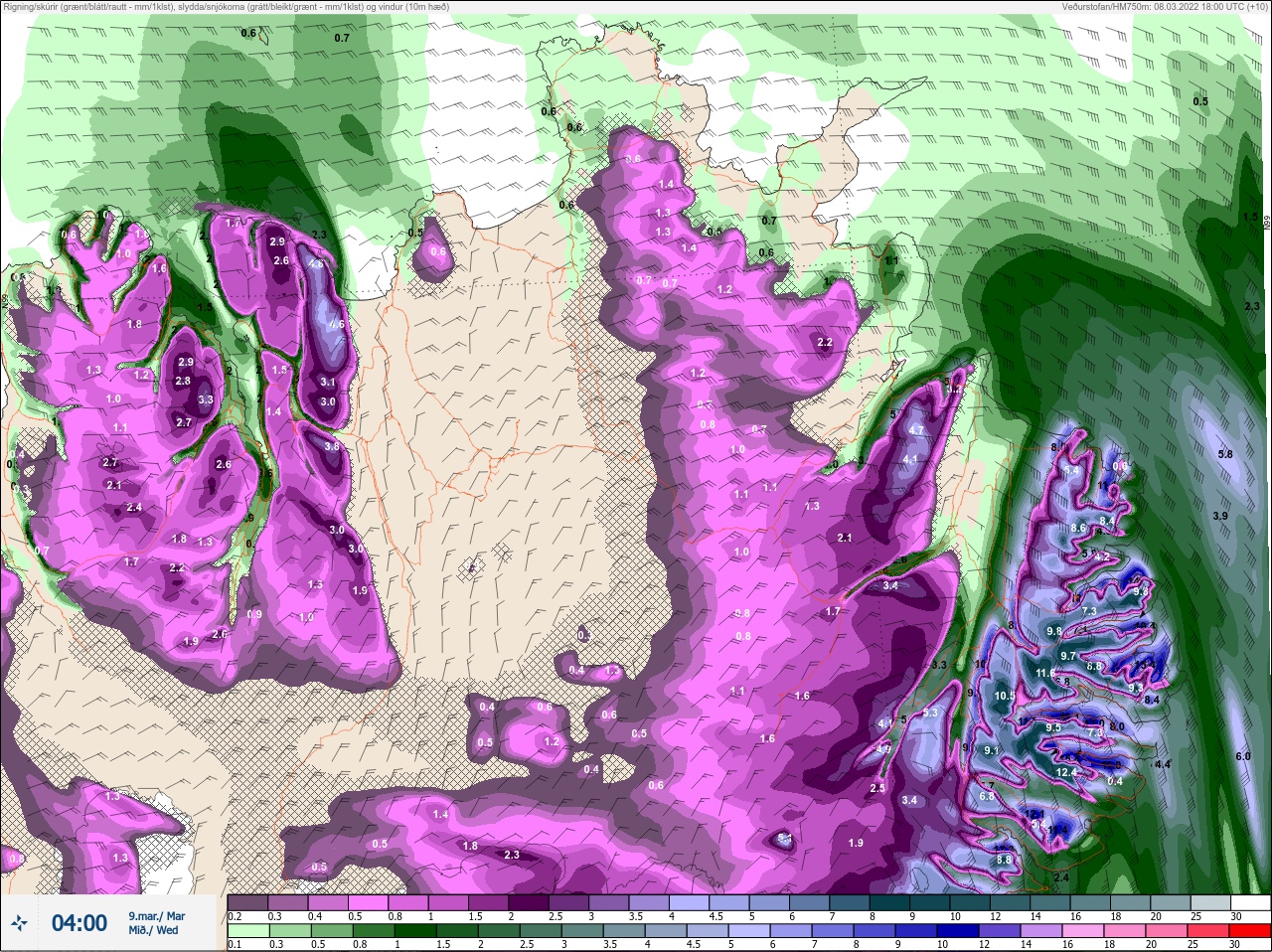Click the 4.6 value in the blue northwest band
Image resolution: width=1272 pixels, height=952 pixels.
[337, 324]
